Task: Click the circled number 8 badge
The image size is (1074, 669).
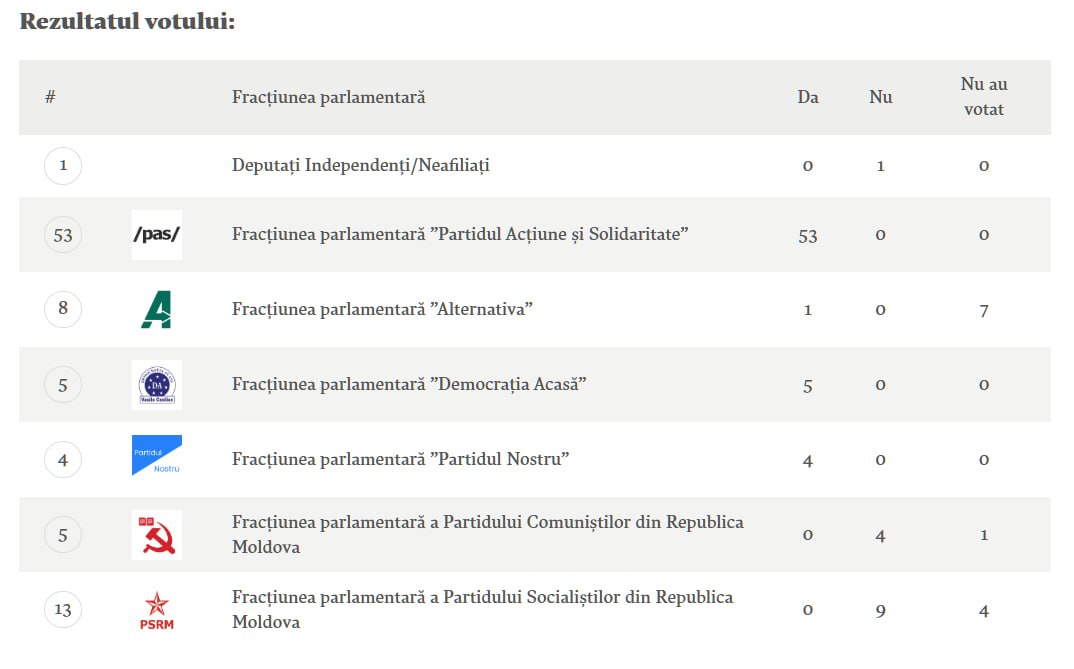Action: tap(63, 309)
